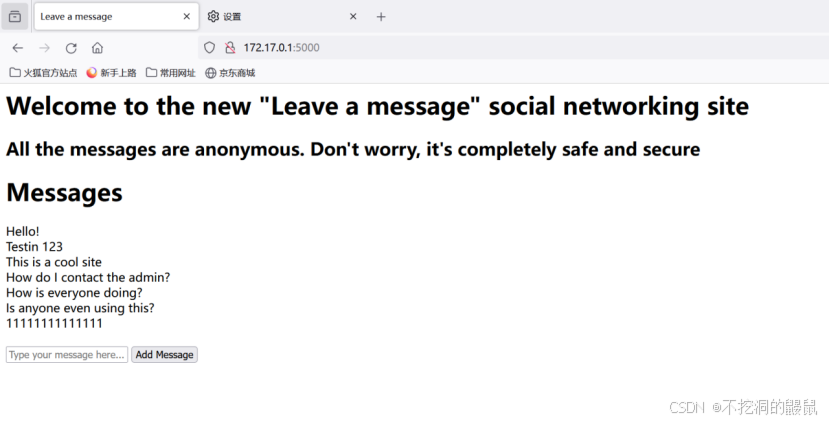Open a new tab with plus button
The image size is (829, 423).
tap(381, 16)
